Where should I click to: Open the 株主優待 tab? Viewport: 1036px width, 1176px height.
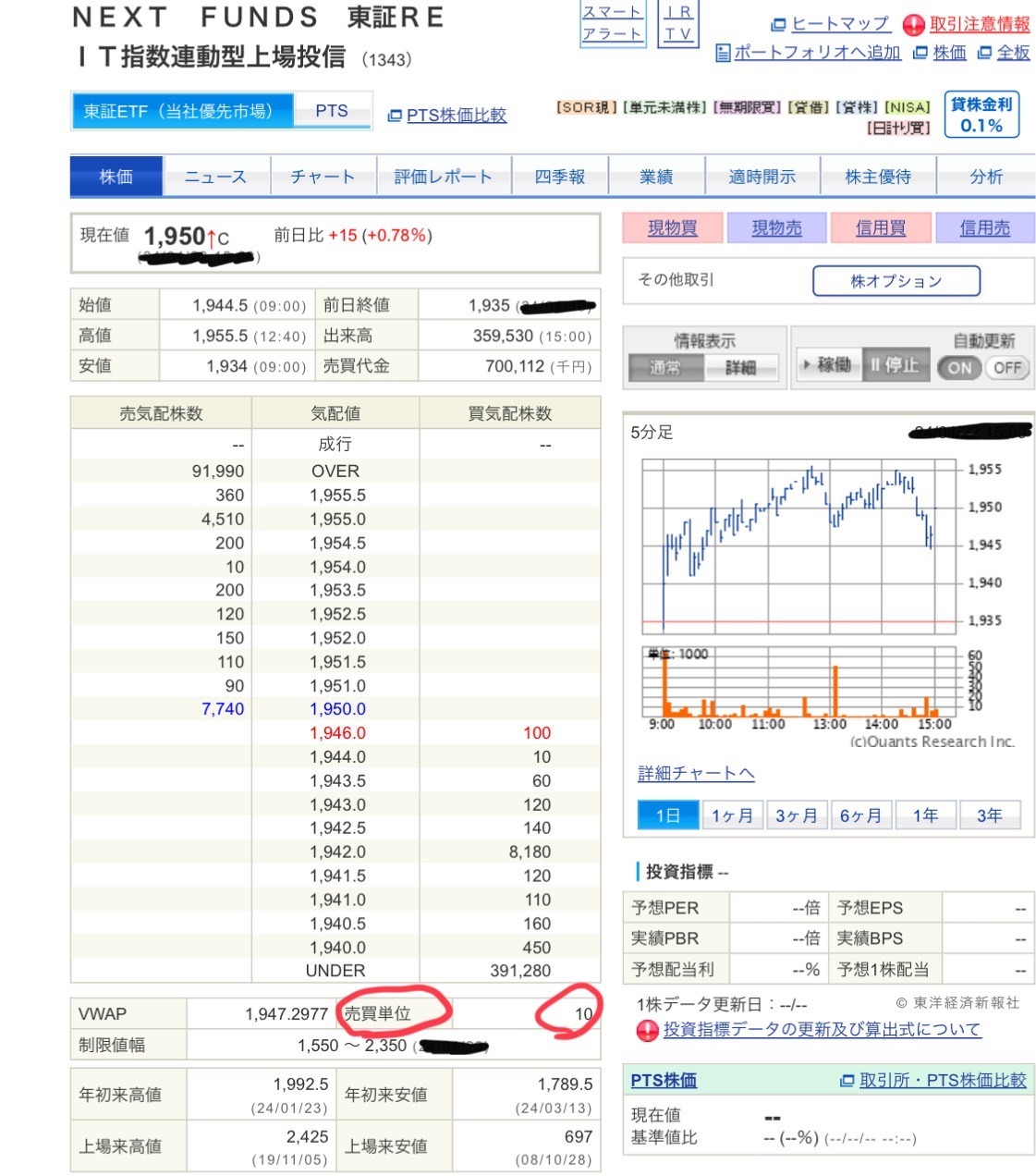[878, 177]
